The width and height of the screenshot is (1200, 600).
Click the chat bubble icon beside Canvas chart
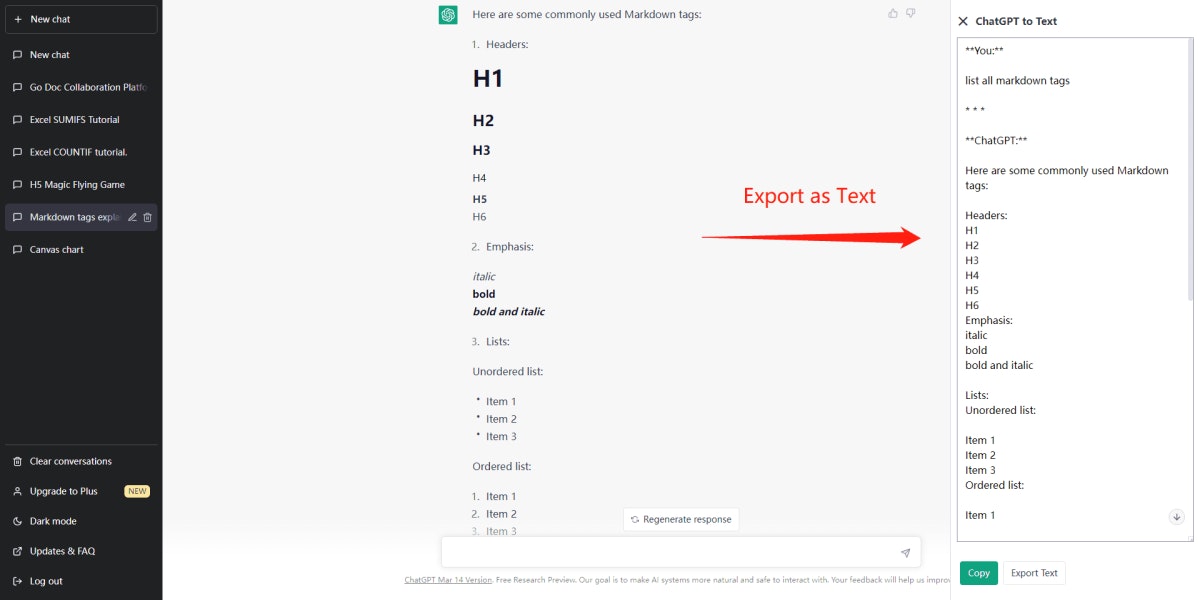click(17, 250)
